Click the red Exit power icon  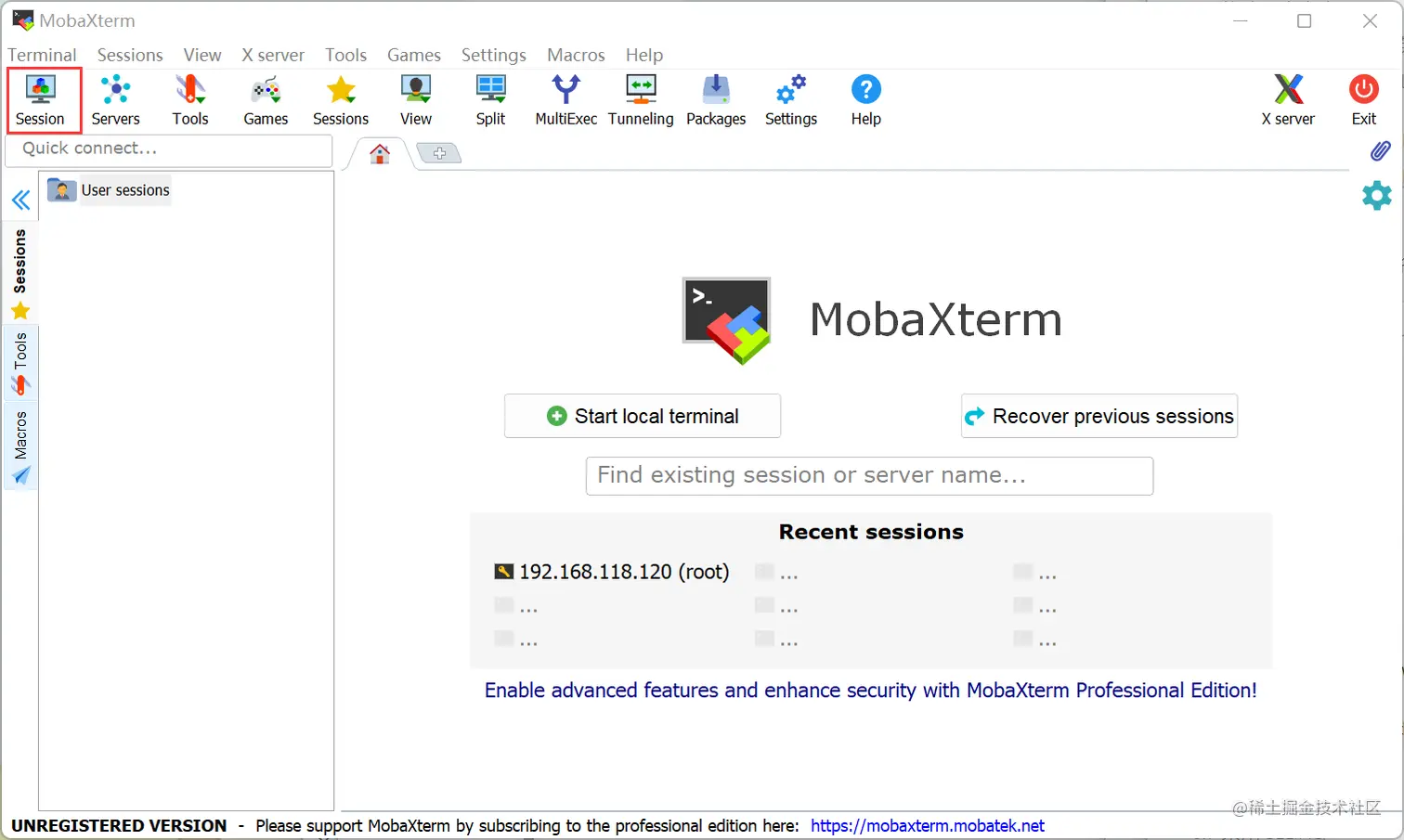pyautogui.click(x=1363, y=100)
